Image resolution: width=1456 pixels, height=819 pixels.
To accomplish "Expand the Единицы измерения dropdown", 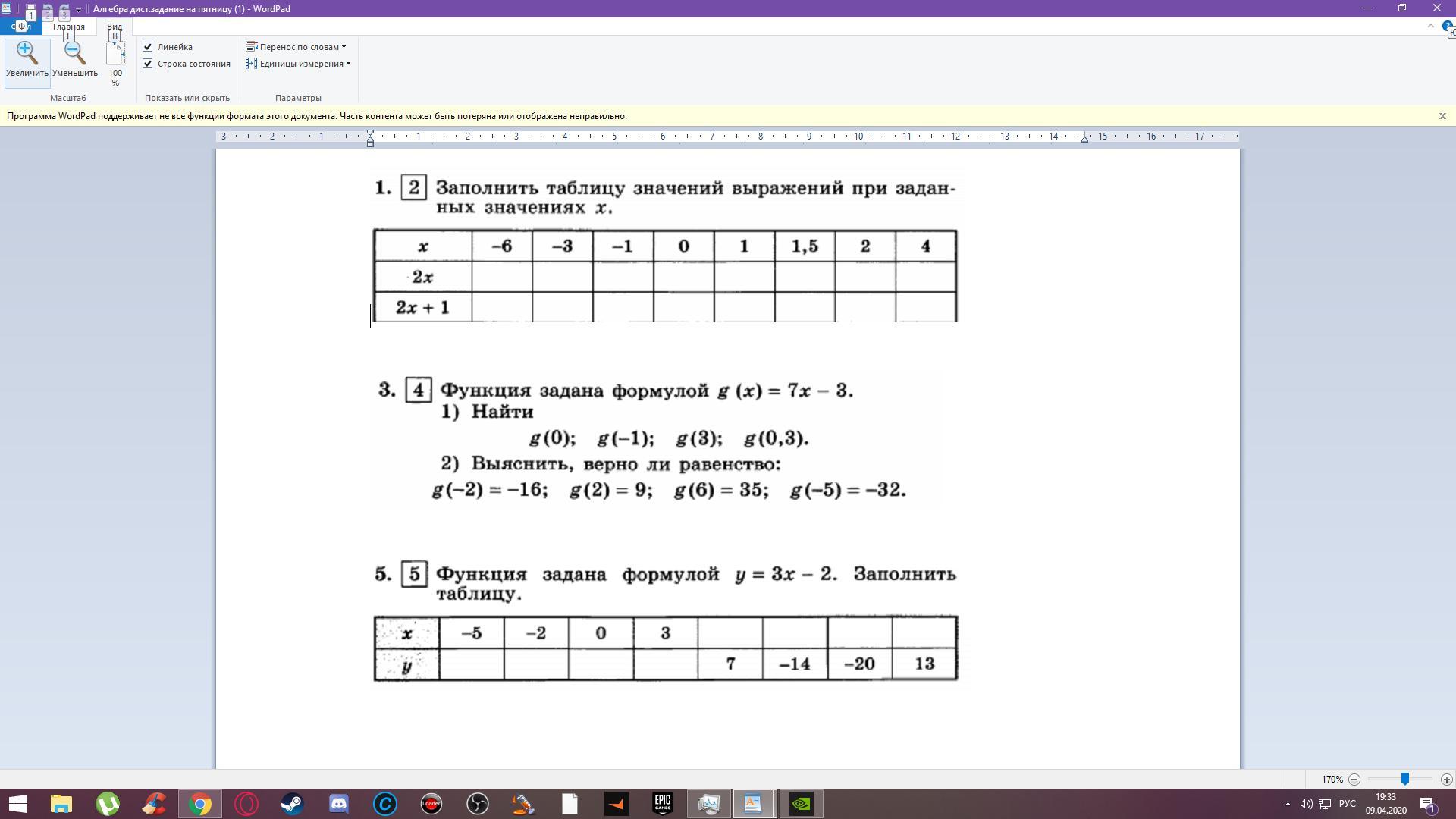I will (x=299, y=64).
